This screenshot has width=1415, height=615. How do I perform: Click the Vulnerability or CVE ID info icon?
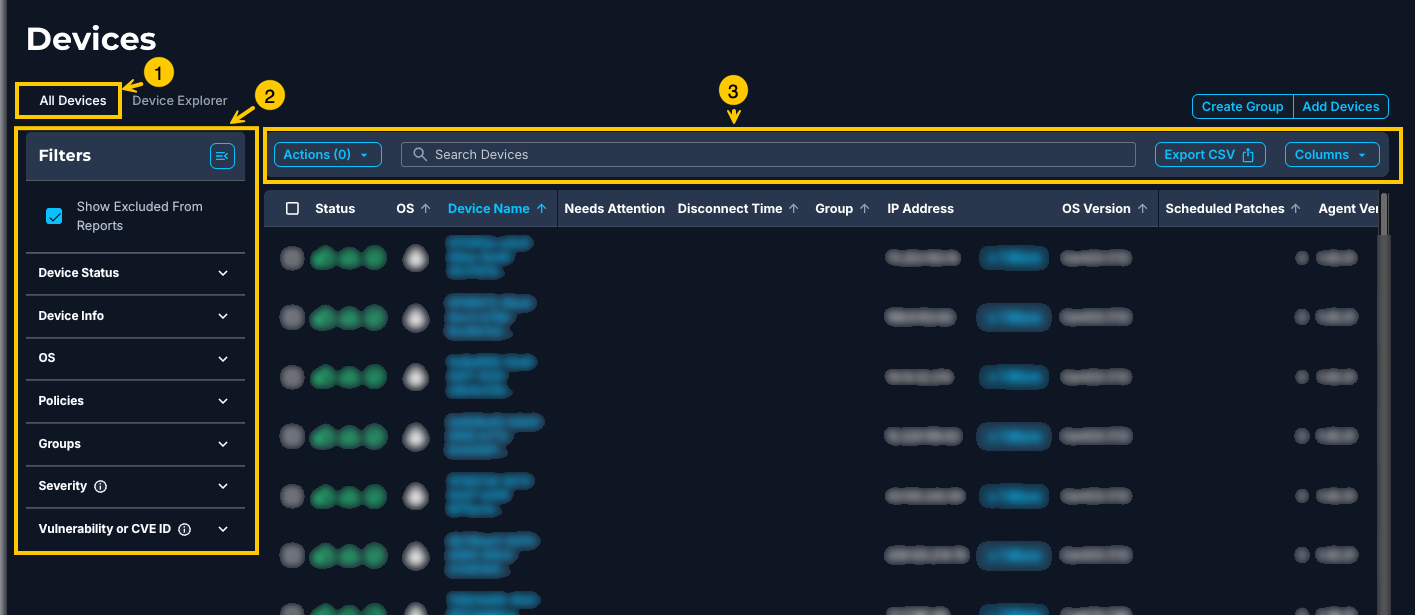click(184, 529)
